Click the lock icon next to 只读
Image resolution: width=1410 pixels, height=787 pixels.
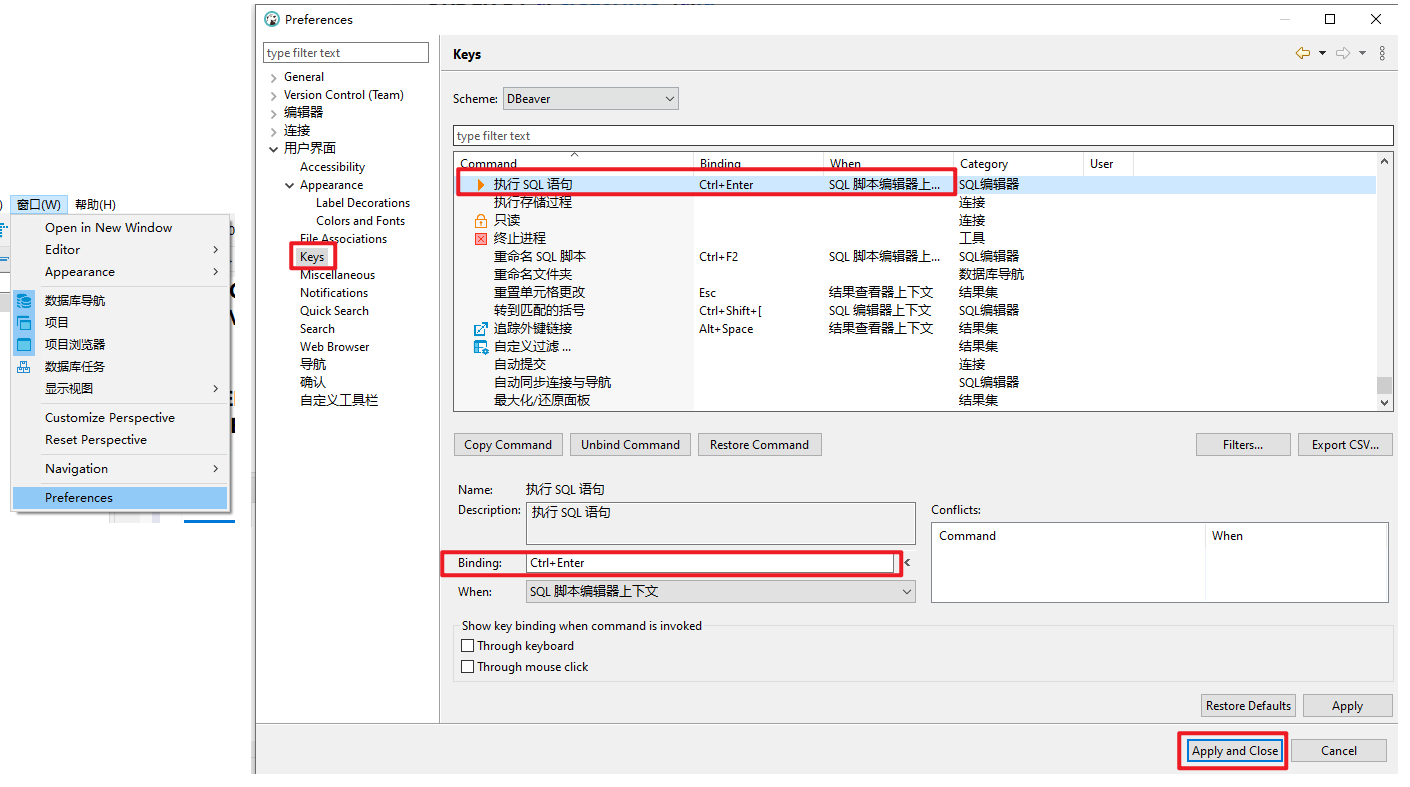pyautogui.click(x=480, y=220)
